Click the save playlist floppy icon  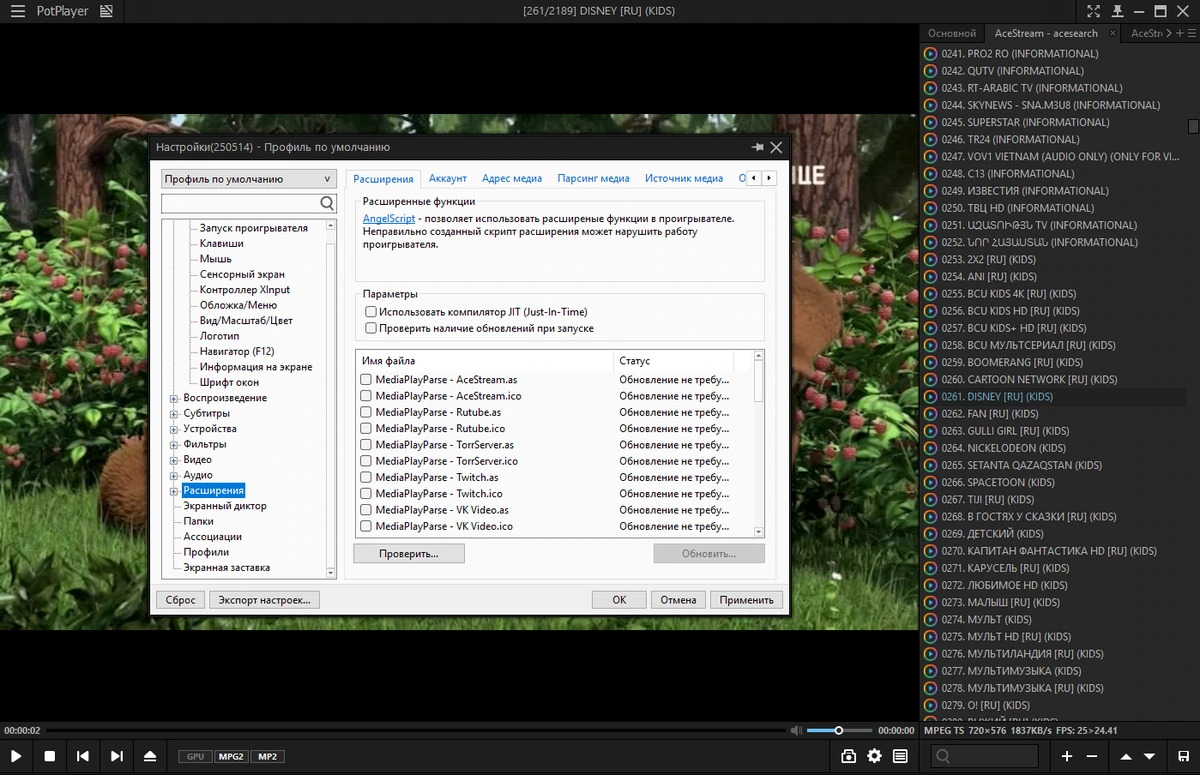1184,756
